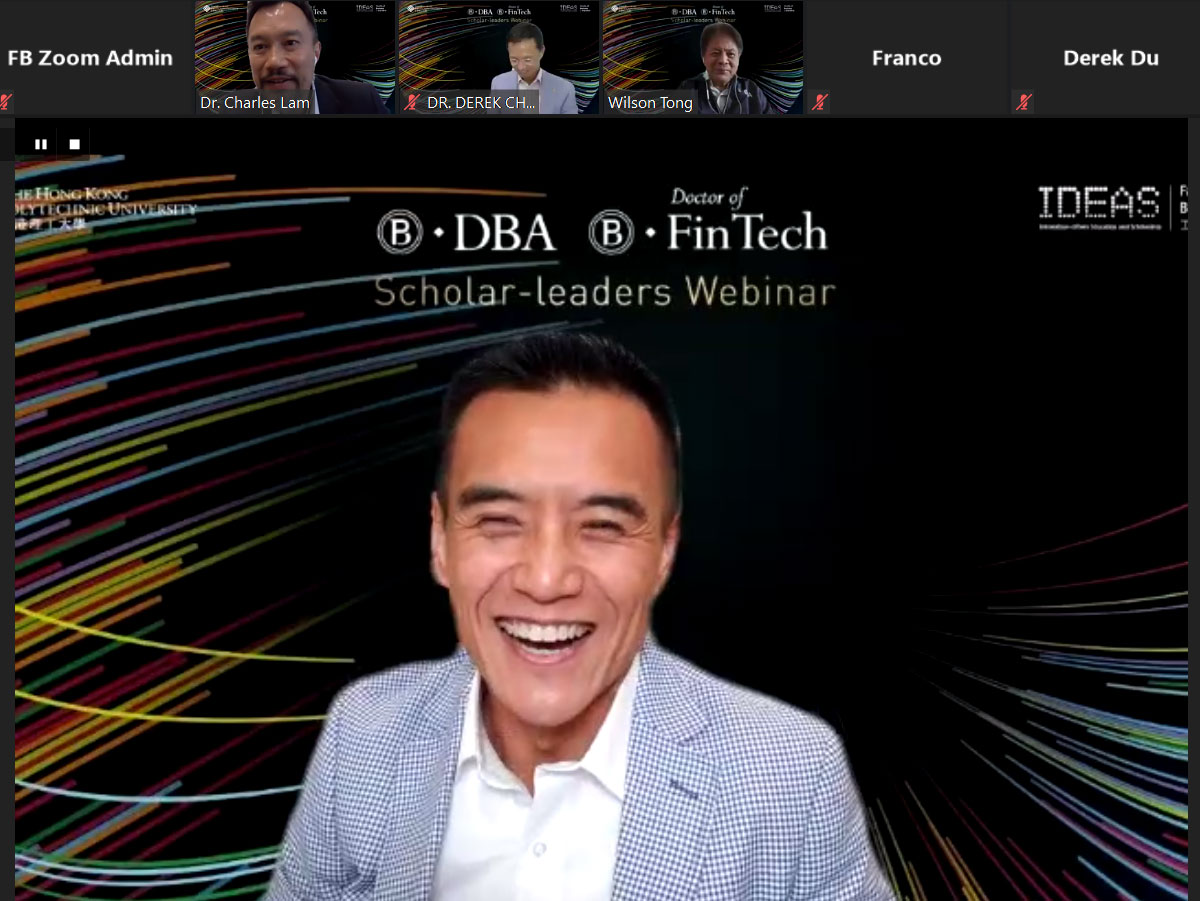Stop the meeting recording

(74, 144)
